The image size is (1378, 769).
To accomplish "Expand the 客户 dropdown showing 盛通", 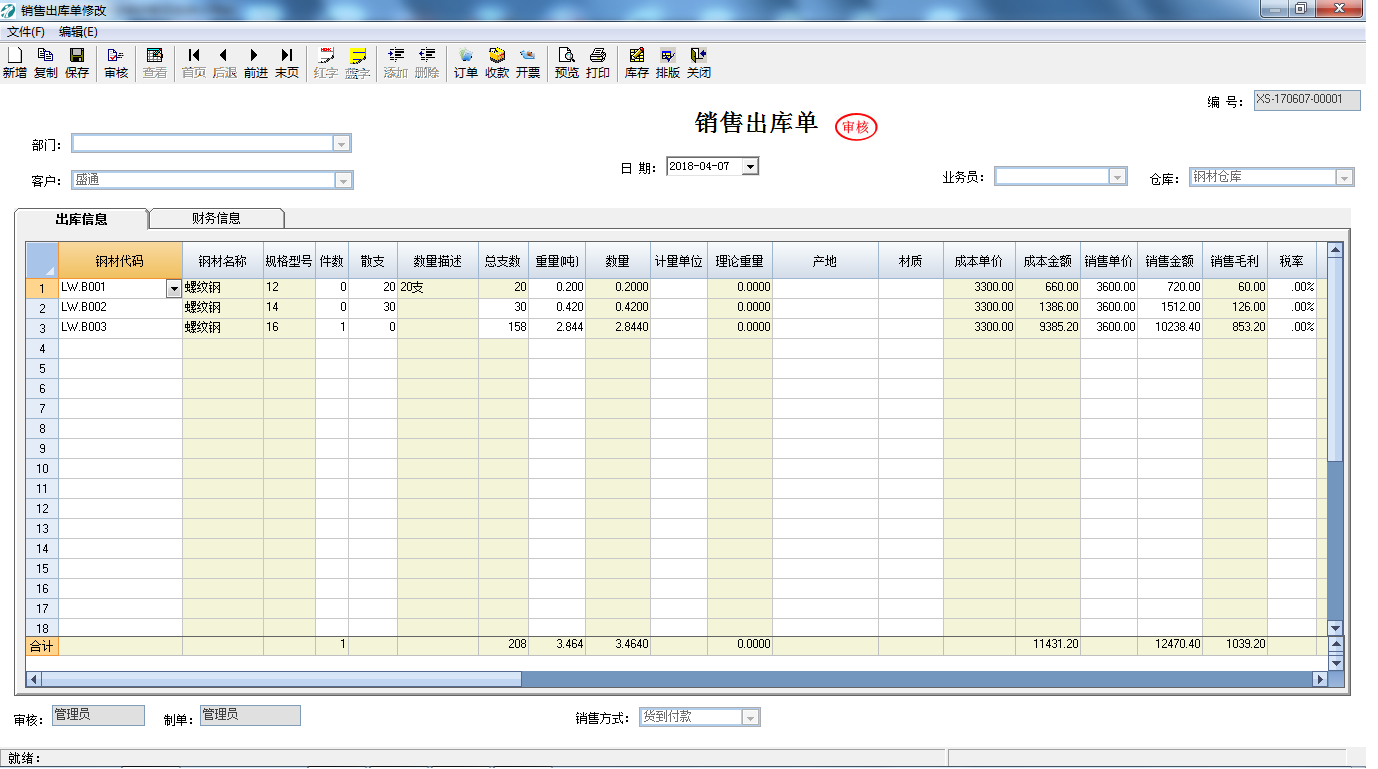I will point(344,181).
